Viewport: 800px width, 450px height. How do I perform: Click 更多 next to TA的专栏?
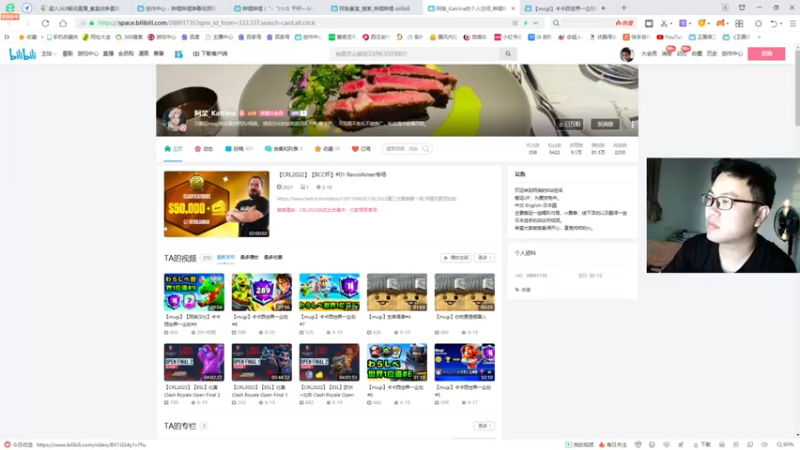pyautogui.click(x=484, y=426)
